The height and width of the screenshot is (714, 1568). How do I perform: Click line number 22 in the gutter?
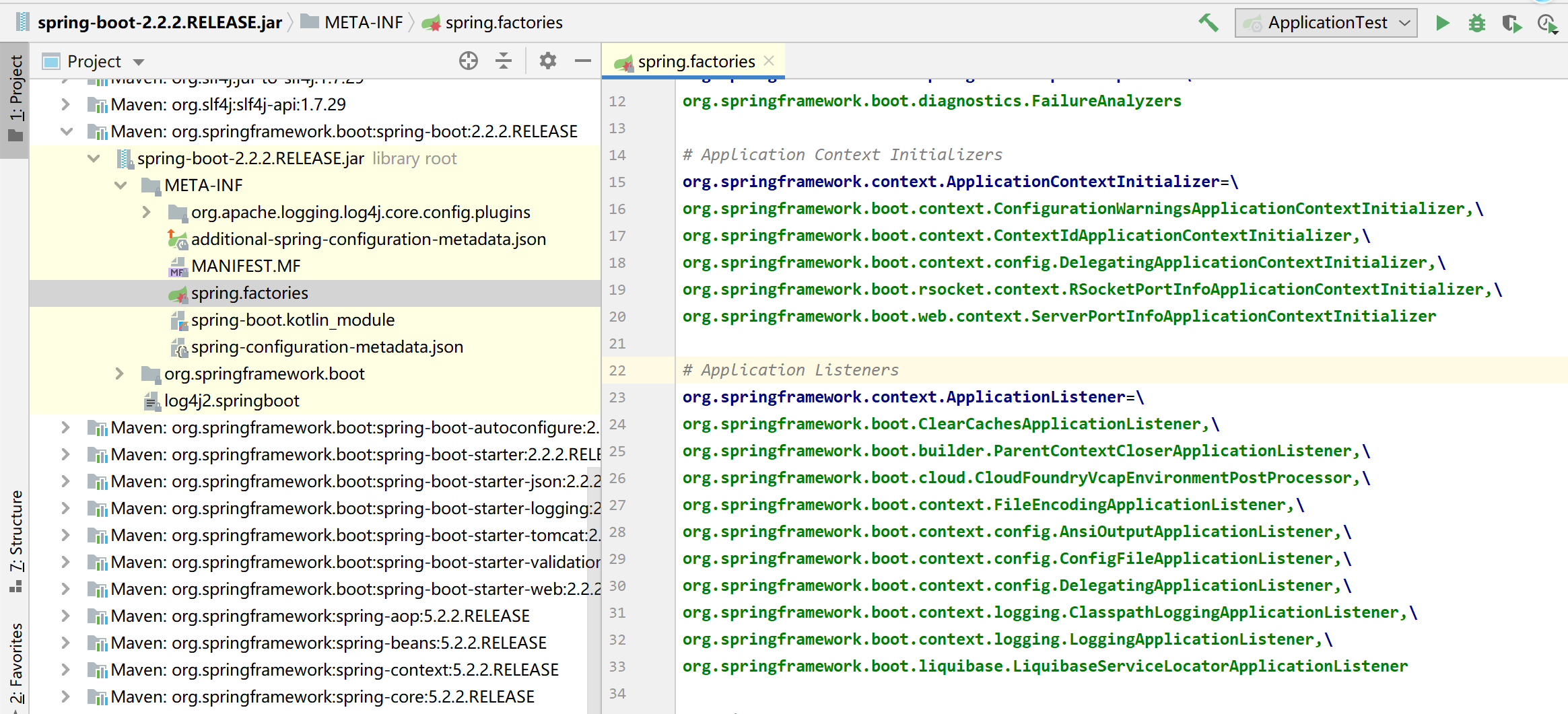(x=617, y=370)
